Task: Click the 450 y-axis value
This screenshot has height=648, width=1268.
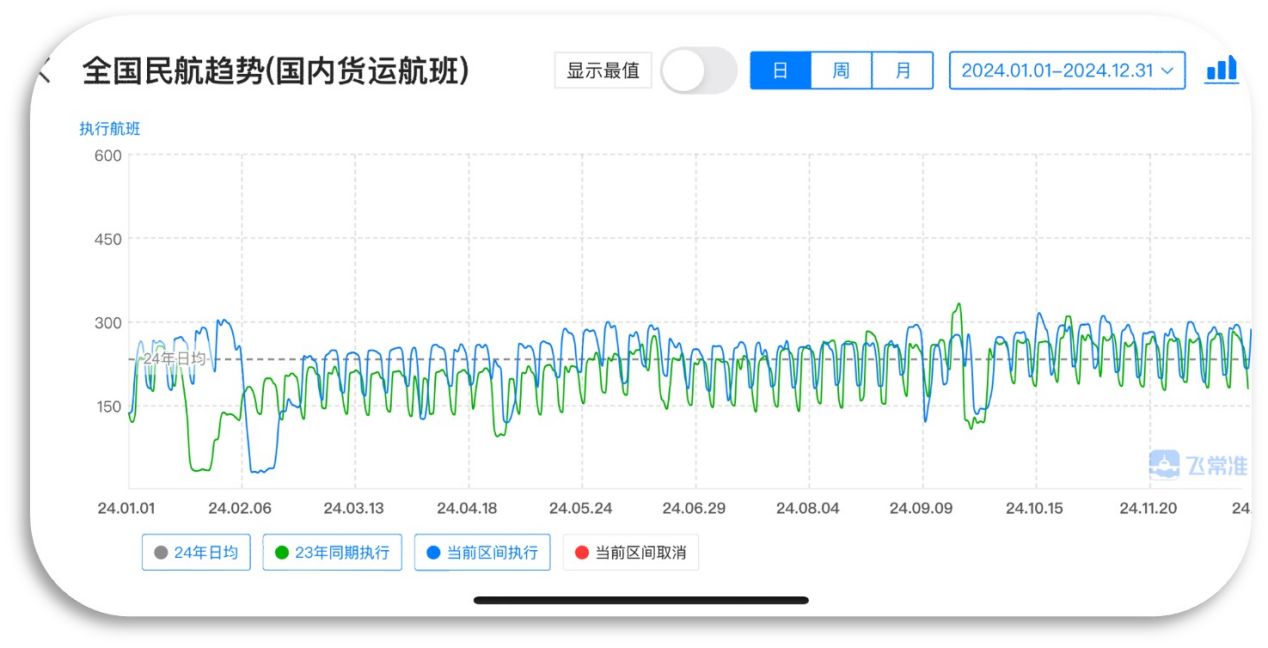Action: click(107, 239)
